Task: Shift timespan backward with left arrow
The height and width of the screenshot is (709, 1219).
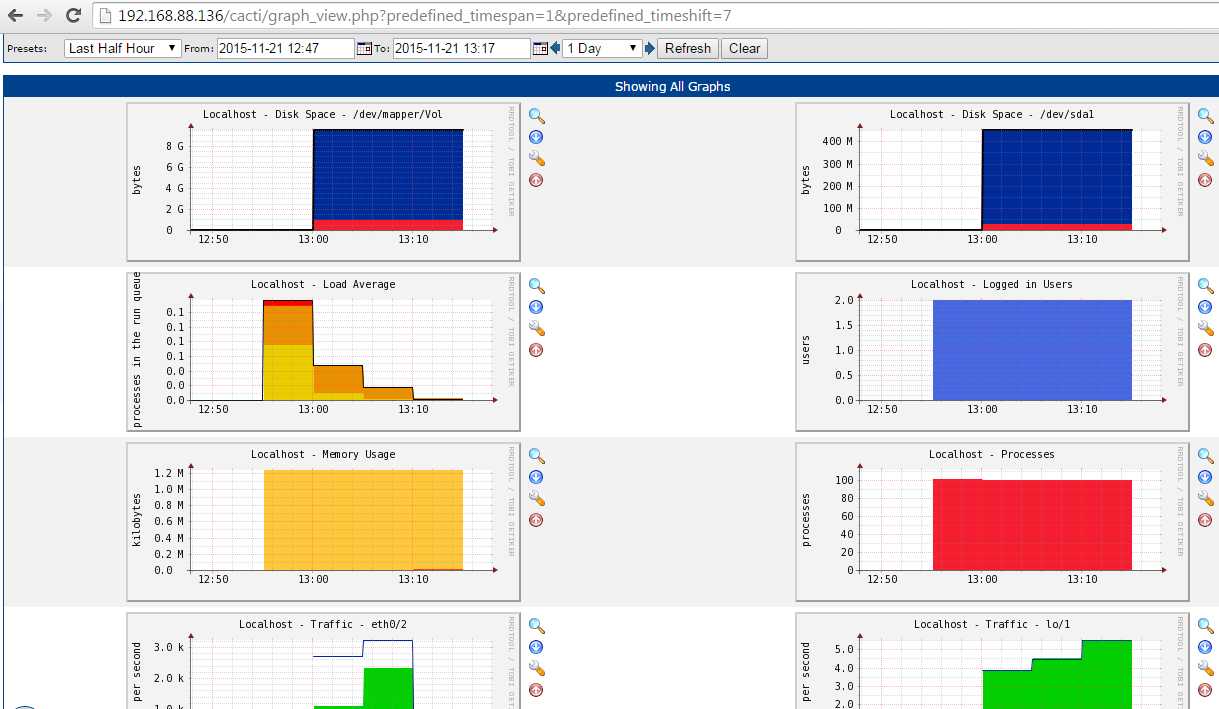Action: 555,48
